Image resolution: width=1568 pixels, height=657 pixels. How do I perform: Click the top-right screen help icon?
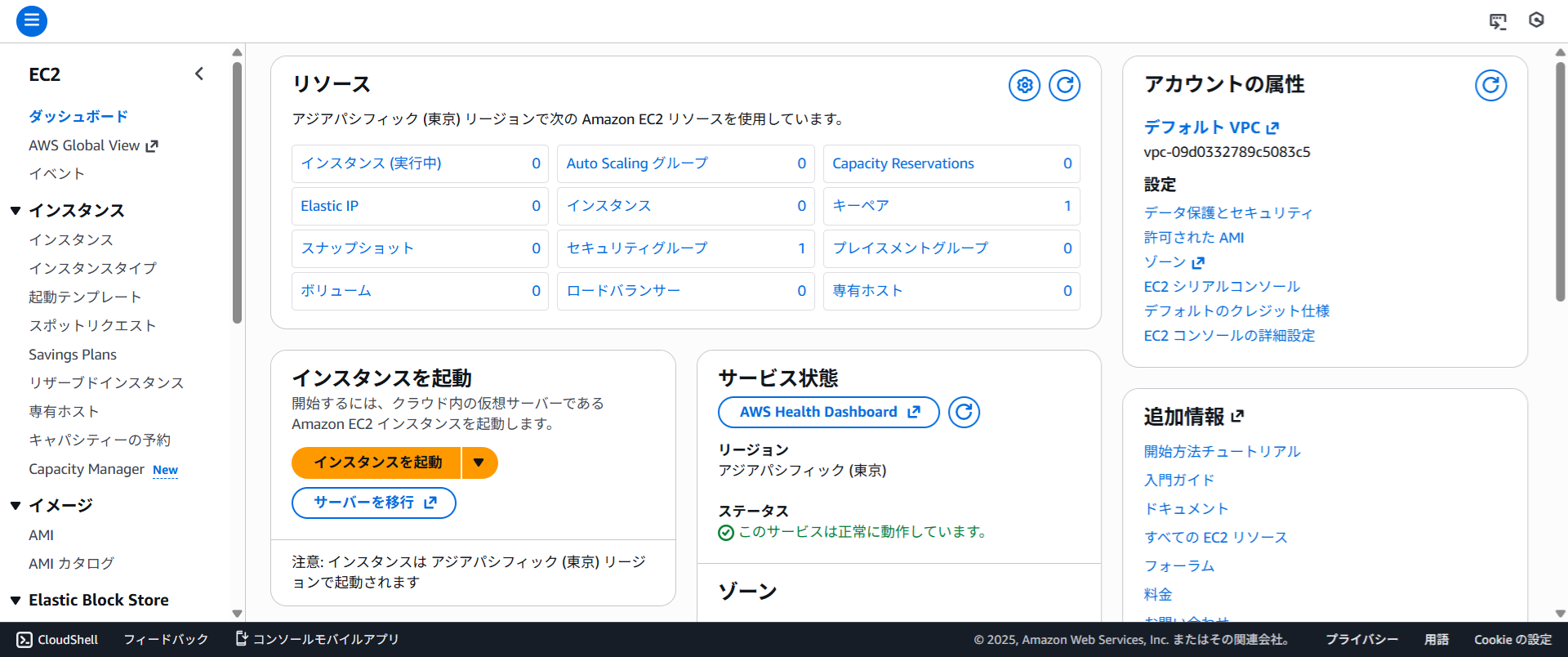click(1497, 21)
